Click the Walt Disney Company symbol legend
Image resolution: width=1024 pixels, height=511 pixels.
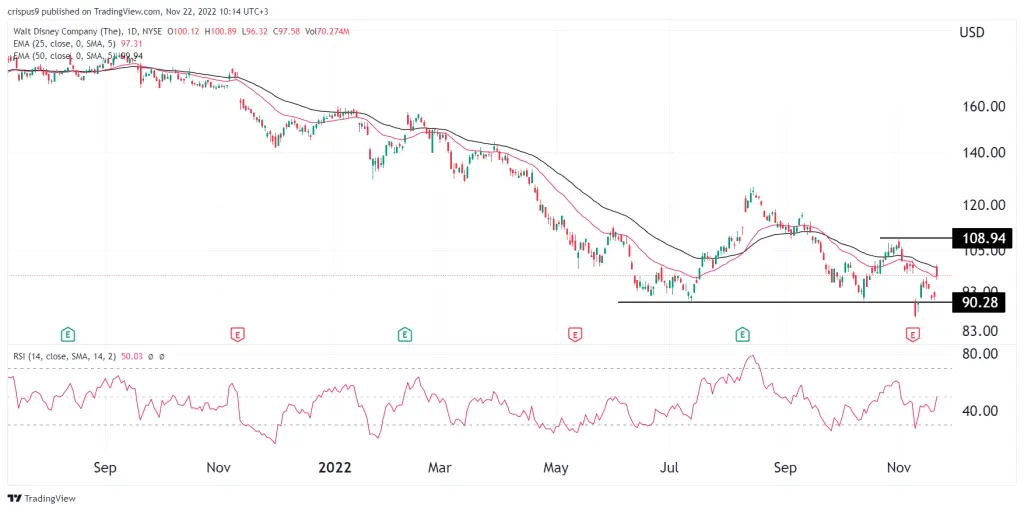coord(87,31)
